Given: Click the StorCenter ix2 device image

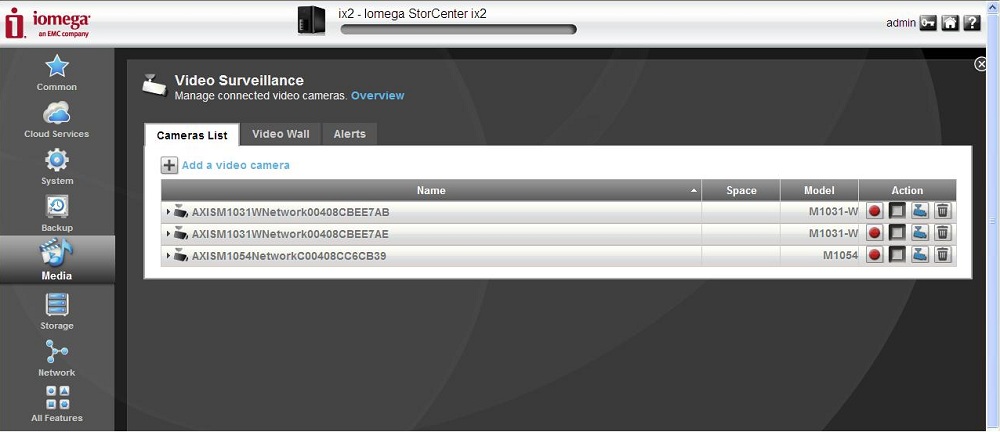Looking at the screenshot, I should tap(311, 20).
